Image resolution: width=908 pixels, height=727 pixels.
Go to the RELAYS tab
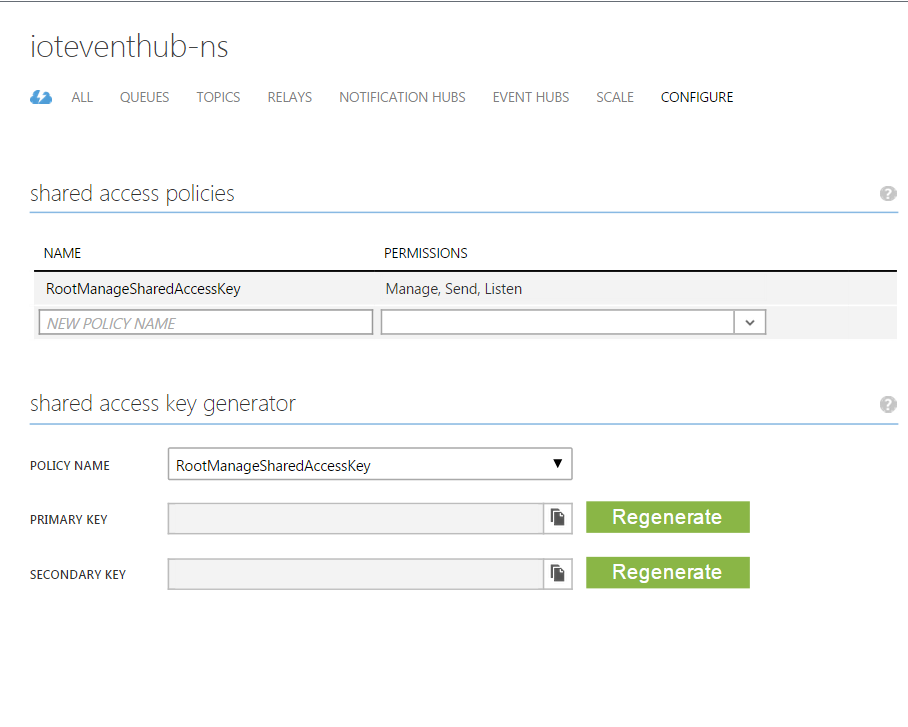pyautogui.click(x=290, y=97)
